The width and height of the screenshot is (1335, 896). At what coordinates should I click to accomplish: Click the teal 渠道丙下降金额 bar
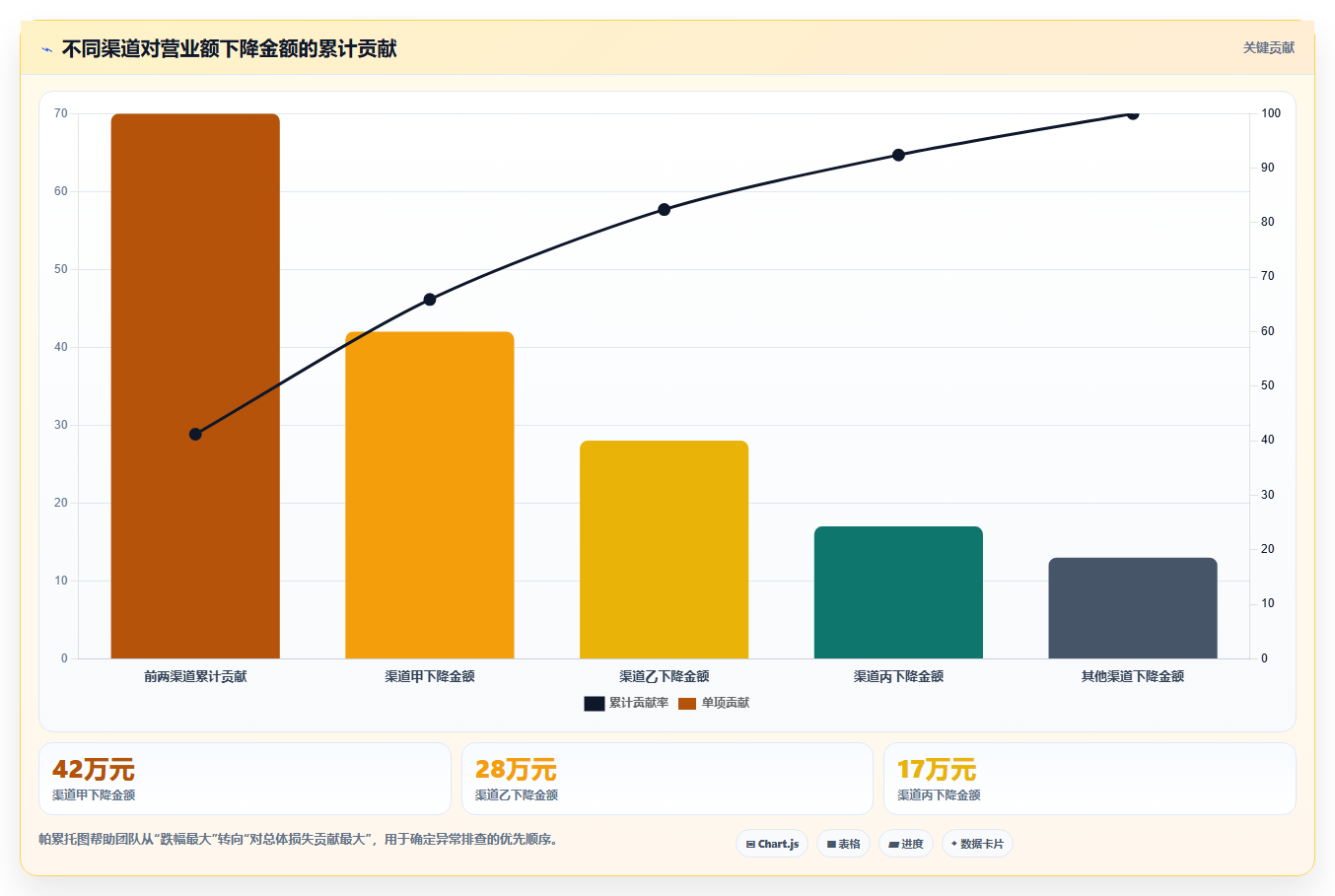click(898, 592)
